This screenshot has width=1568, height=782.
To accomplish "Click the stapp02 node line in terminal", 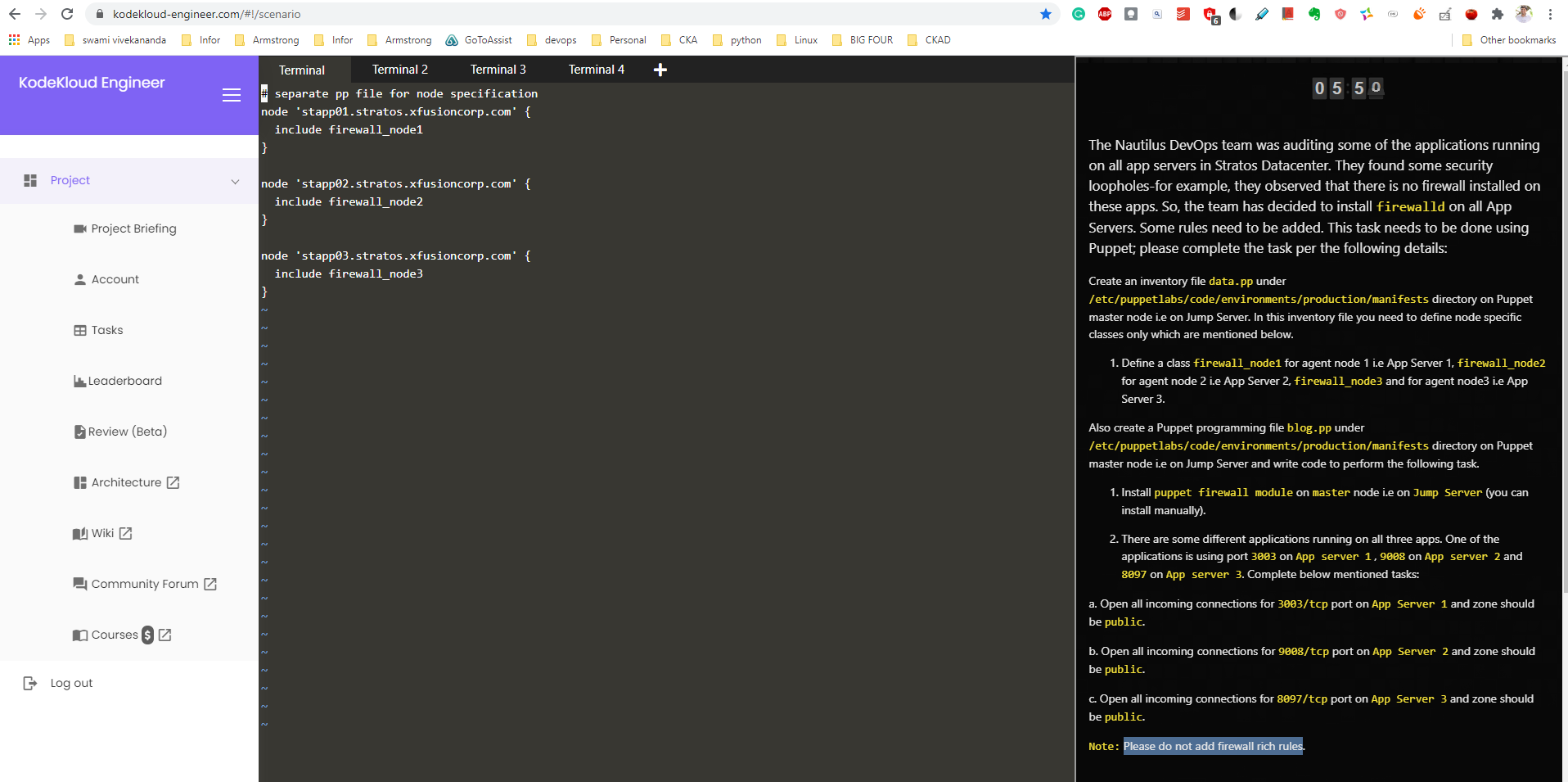I will pos(396,183).
